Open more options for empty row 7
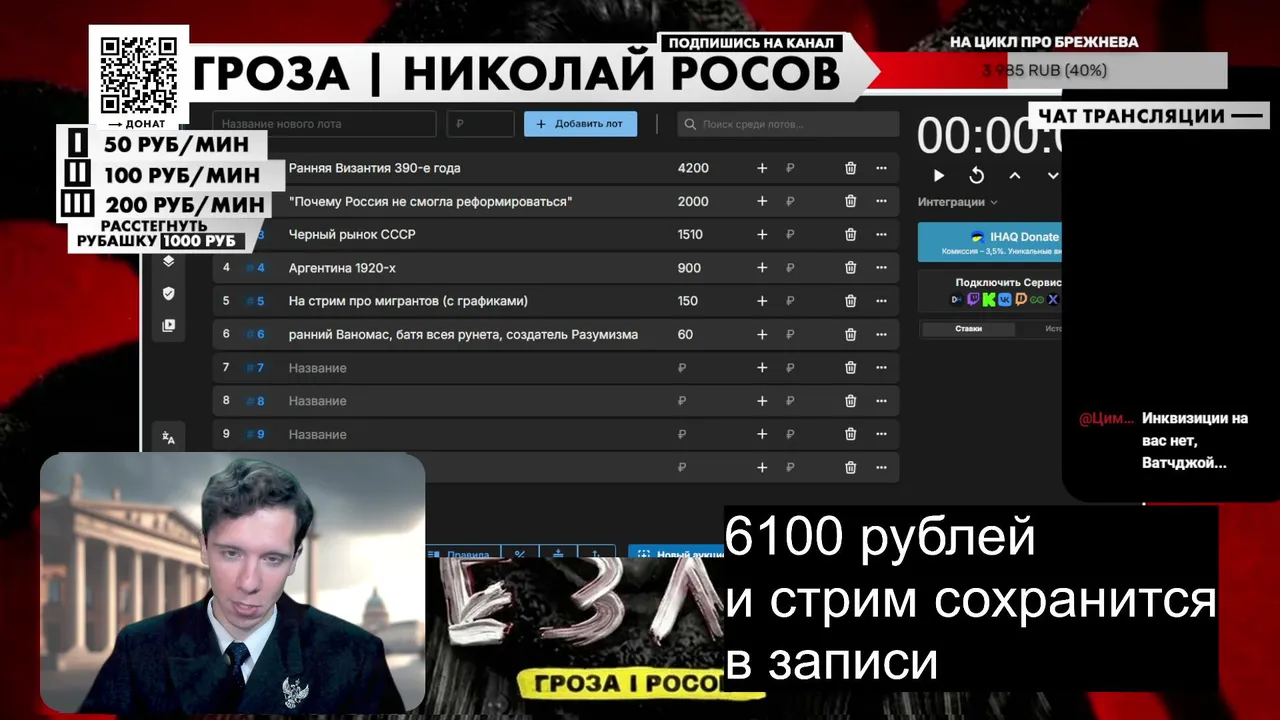This screenshot has height=720, width=1280. [881, 368]
